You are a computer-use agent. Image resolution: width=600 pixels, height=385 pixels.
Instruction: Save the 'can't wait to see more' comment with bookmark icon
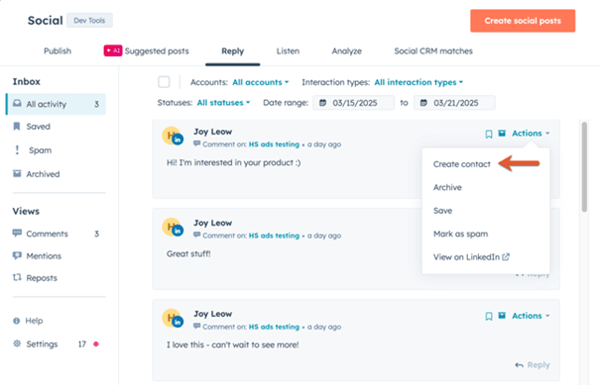click(489, 316)
